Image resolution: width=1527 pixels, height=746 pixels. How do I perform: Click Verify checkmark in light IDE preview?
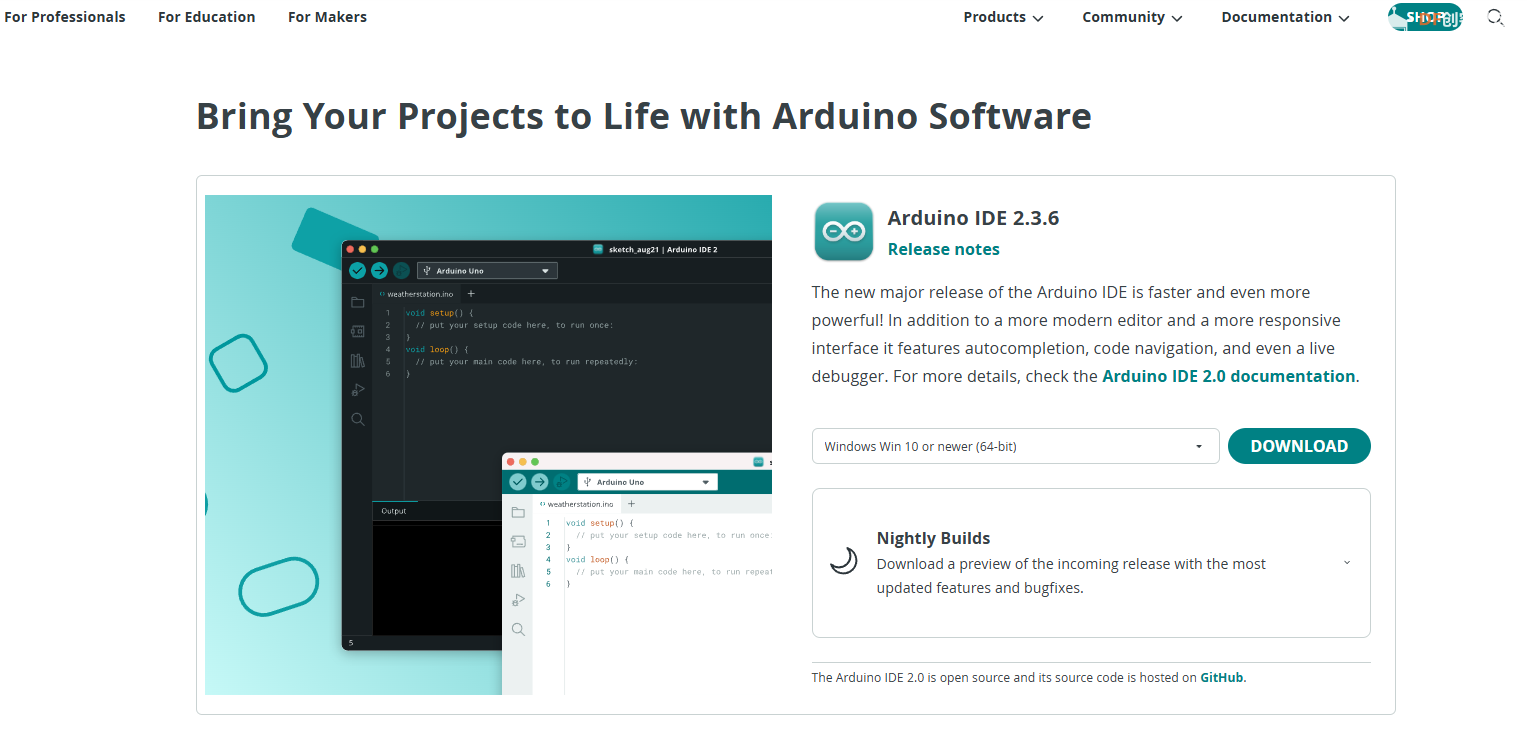[x=517, y=482]
